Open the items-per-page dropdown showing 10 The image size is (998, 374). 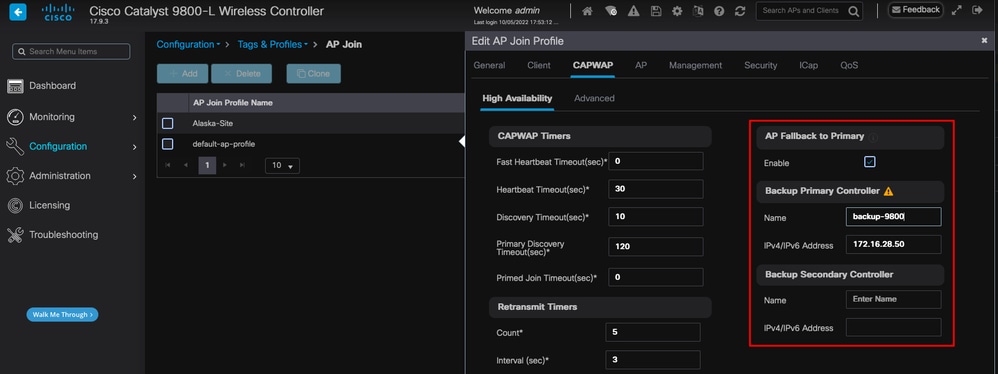[282, 165]
